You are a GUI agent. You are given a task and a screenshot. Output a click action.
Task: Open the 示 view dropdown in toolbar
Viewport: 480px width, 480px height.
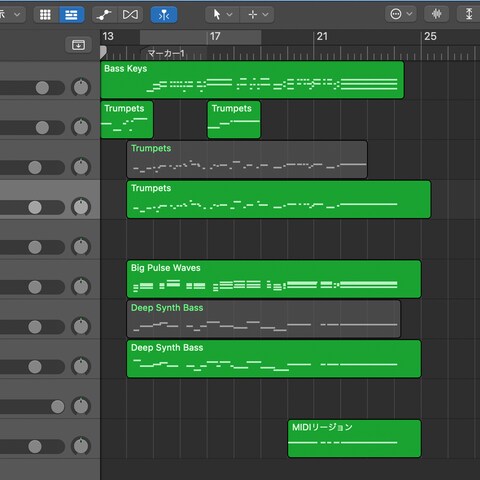click(x=11, y=15)
